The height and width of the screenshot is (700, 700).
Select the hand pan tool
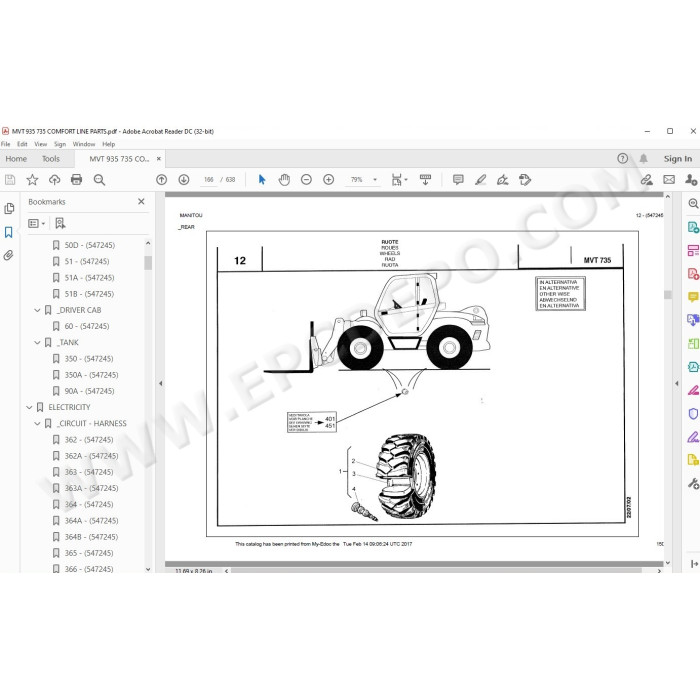pos(284,180)
